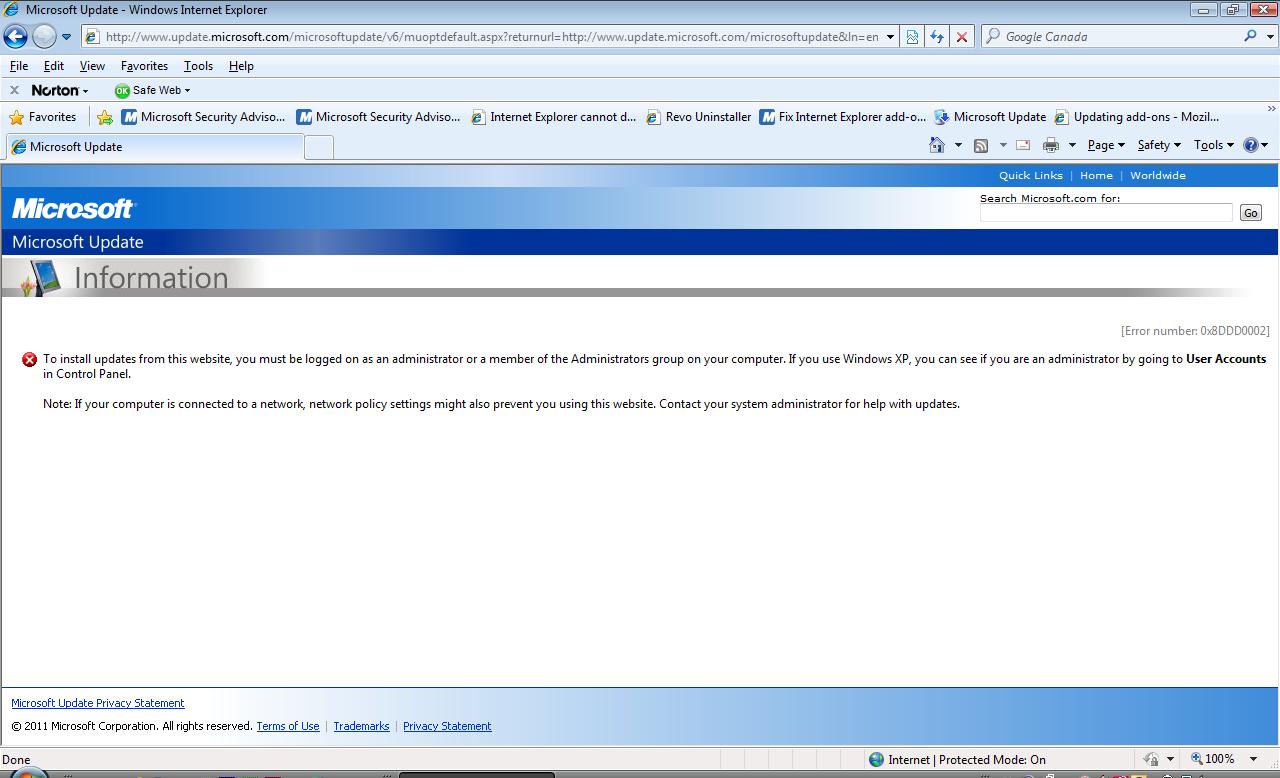Expand the Safe Web dropdown arrow
Image resolution: width=1280 pixels, height=778 pixels.
187,91
